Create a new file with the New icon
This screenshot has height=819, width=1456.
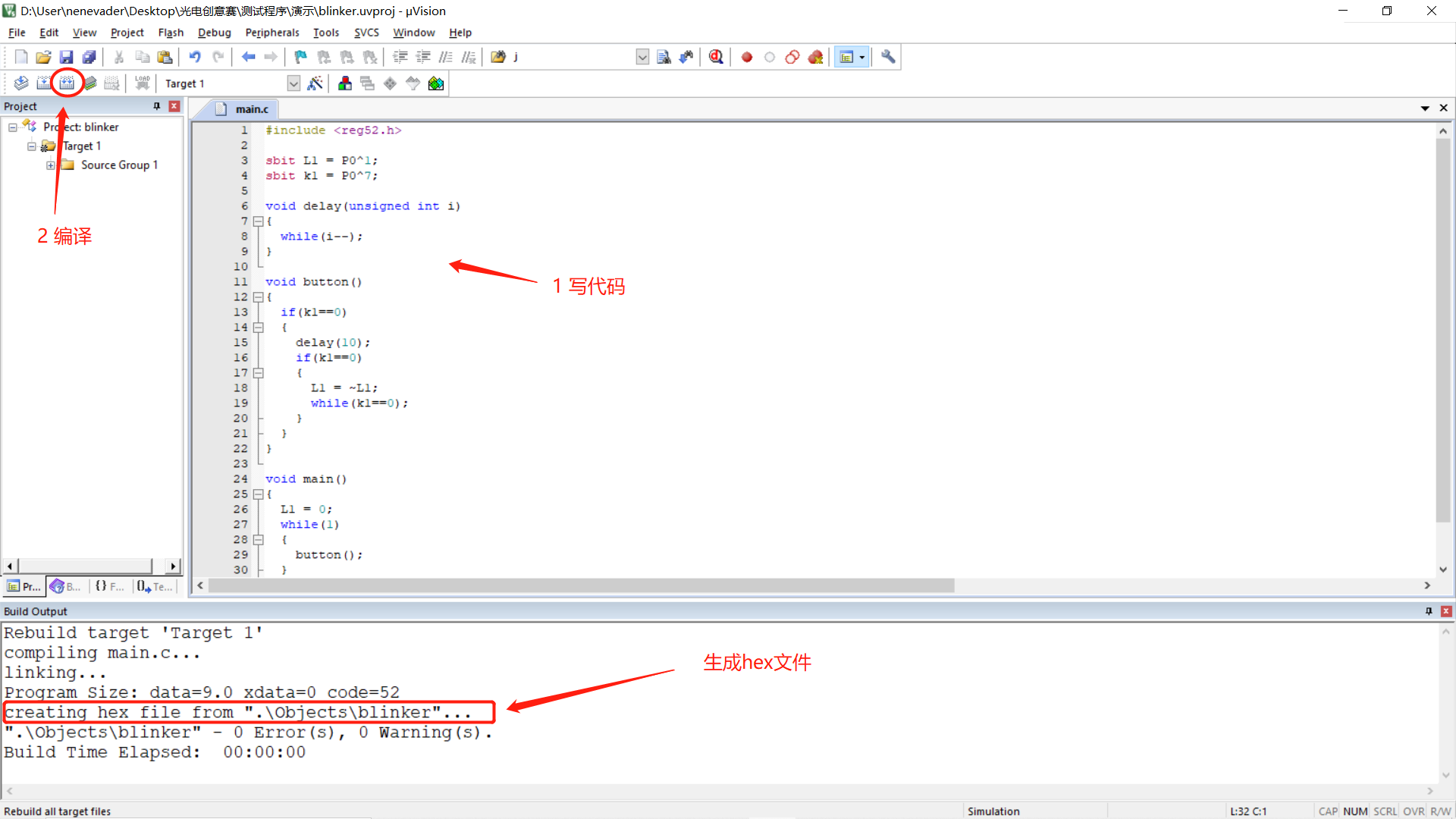[21, 57]
